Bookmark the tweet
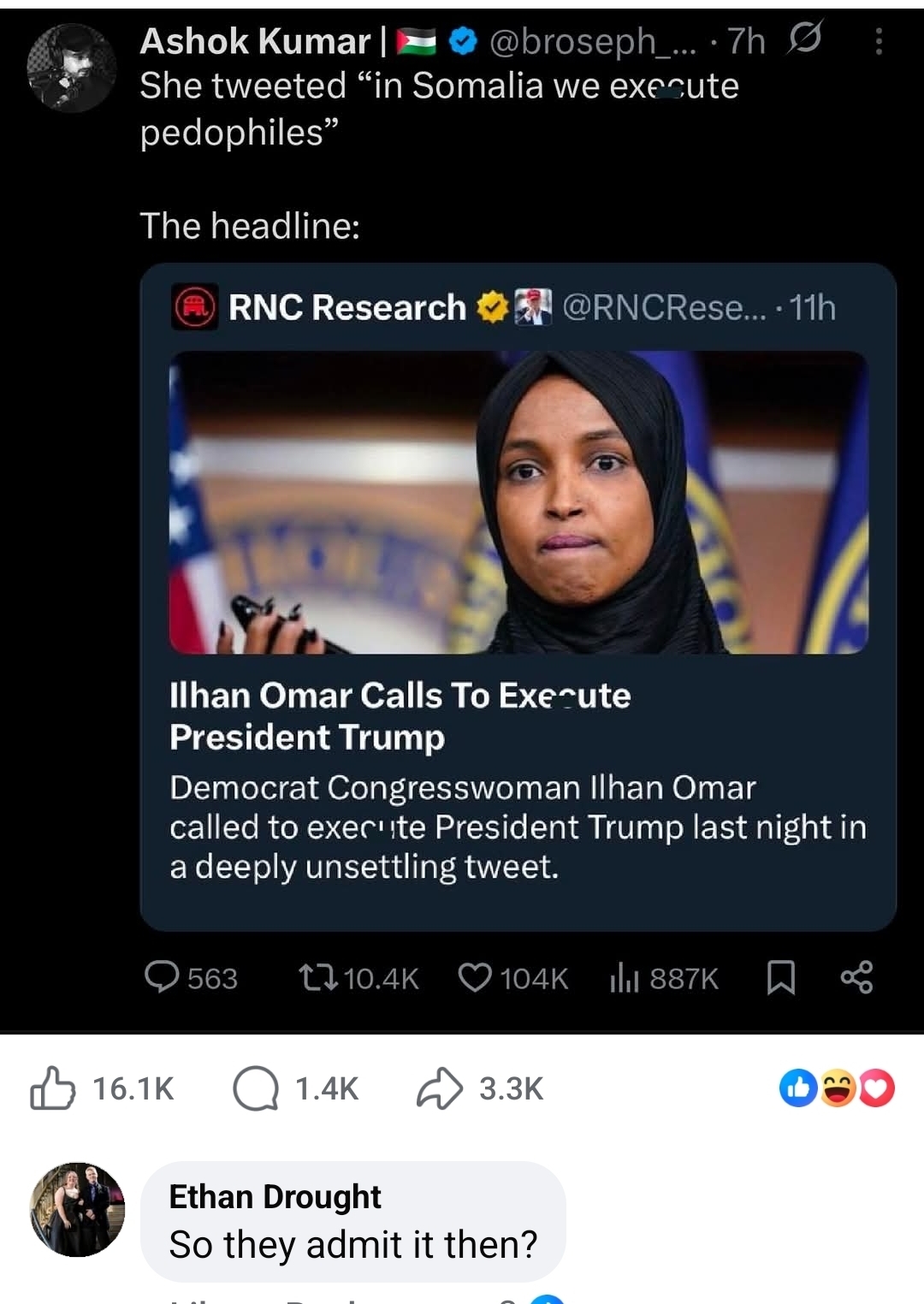Viewport: 924px width, 1304px height. click(780, 977)
